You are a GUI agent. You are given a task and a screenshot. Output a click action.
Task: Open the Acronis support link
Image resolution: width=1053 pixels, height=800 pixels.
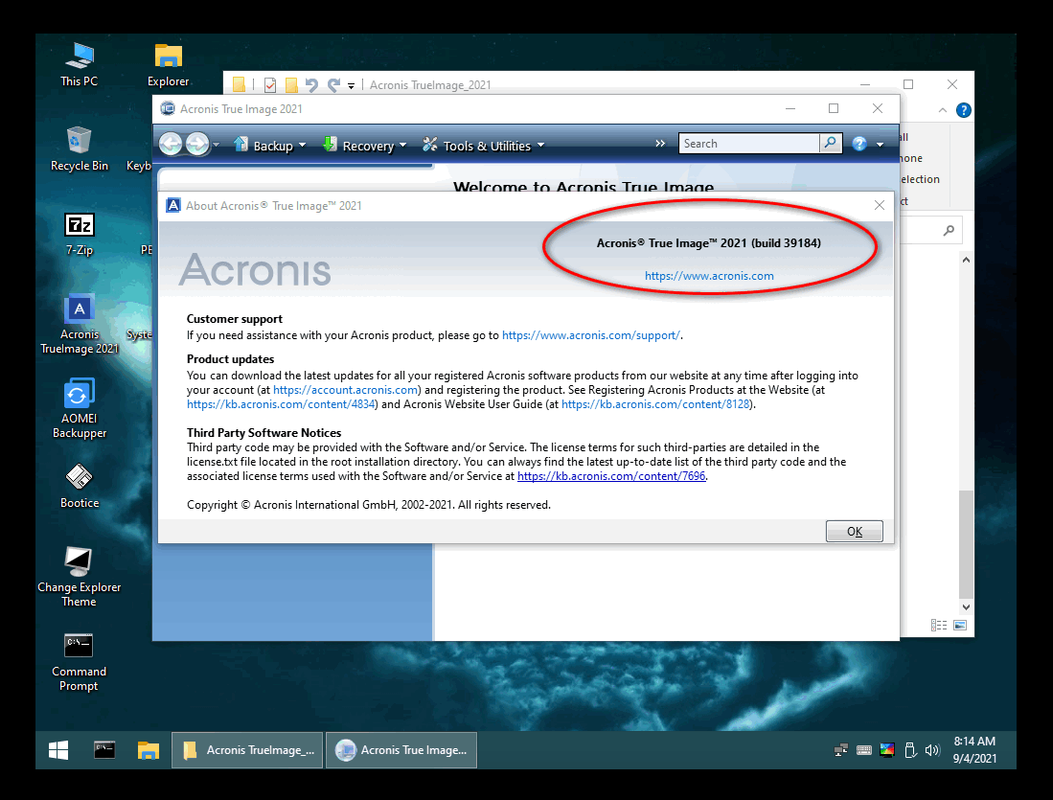coord(591,335)
